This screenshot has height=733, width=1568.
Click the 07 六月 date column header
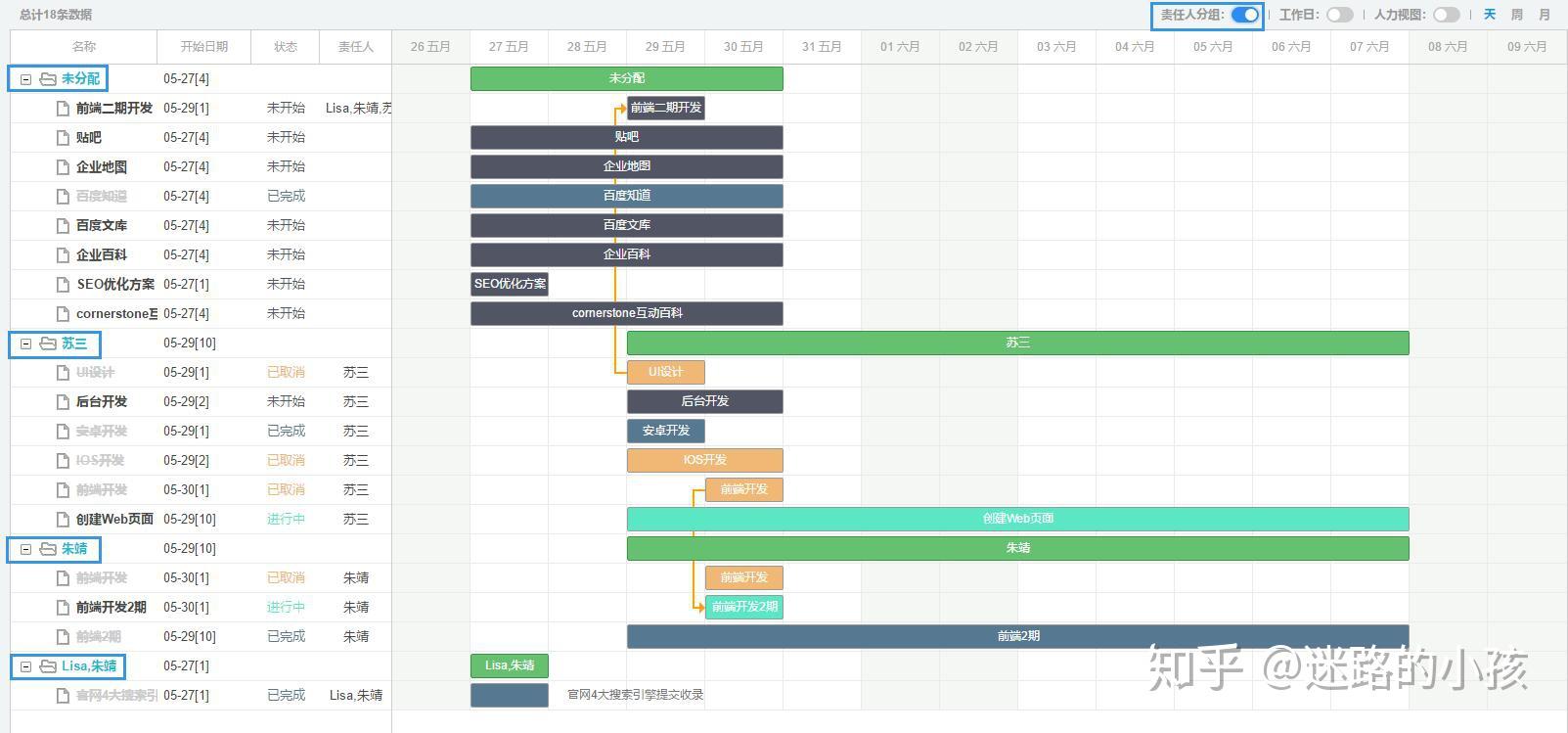1369,46
